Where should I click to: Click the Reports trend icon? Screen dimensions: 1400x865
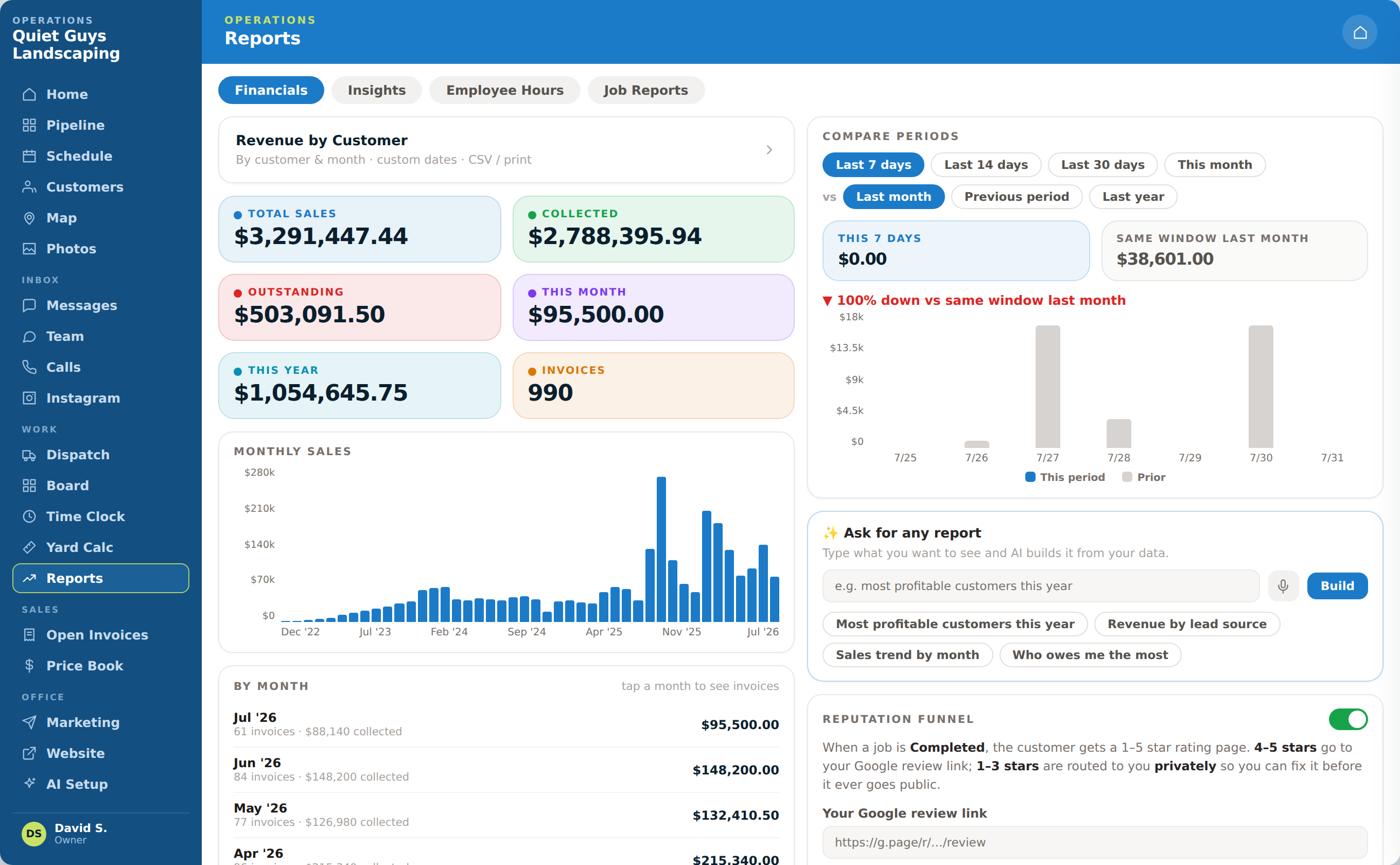pos(29,578)
